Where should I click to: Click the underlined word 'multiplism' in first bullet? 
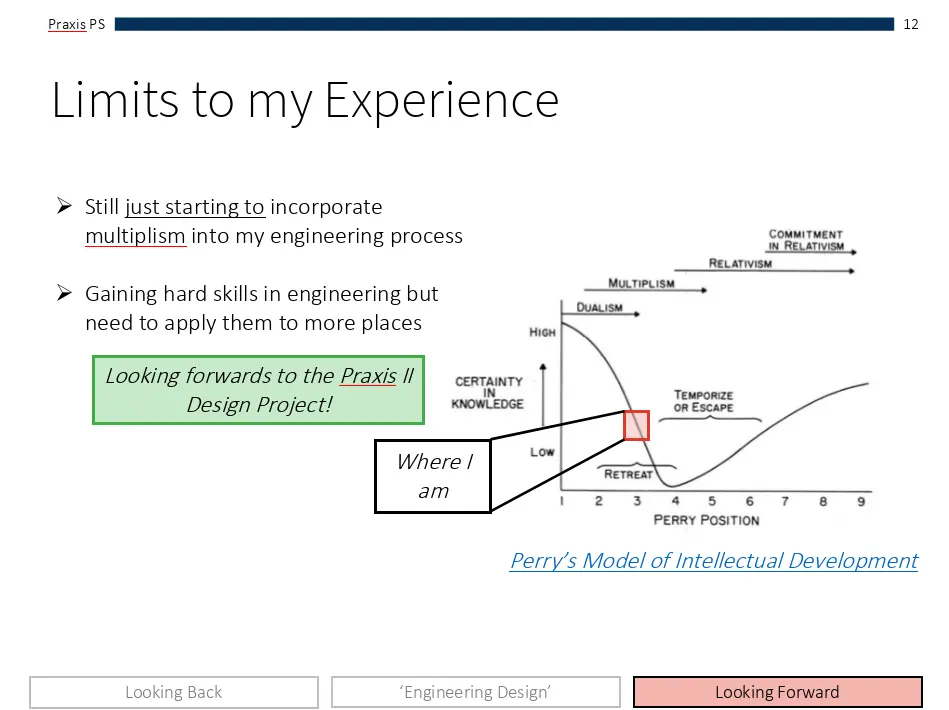click(x=135, y=236)
